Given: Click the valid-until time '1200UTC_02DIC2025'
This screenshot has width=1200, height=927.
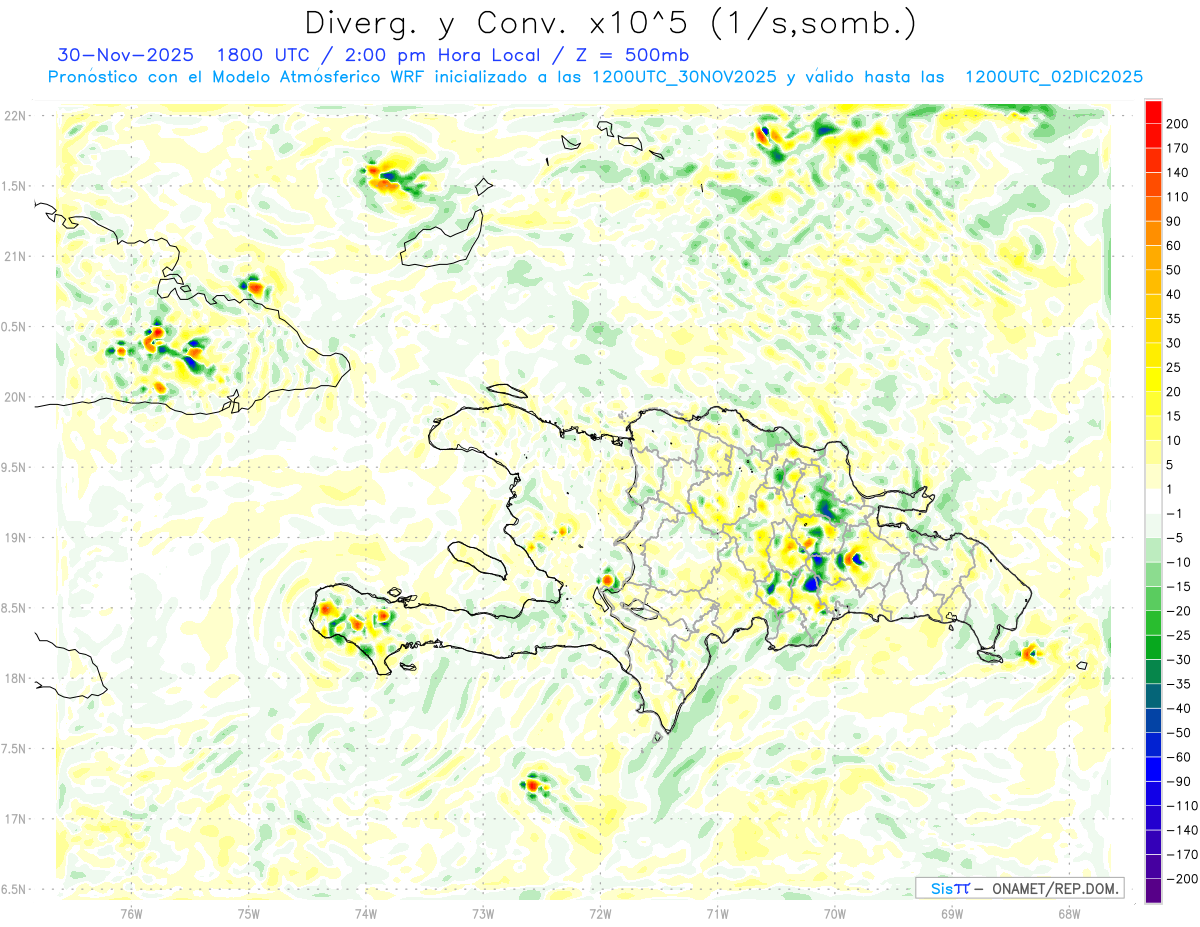Looking at the screenshot, I should (1054, 77).
